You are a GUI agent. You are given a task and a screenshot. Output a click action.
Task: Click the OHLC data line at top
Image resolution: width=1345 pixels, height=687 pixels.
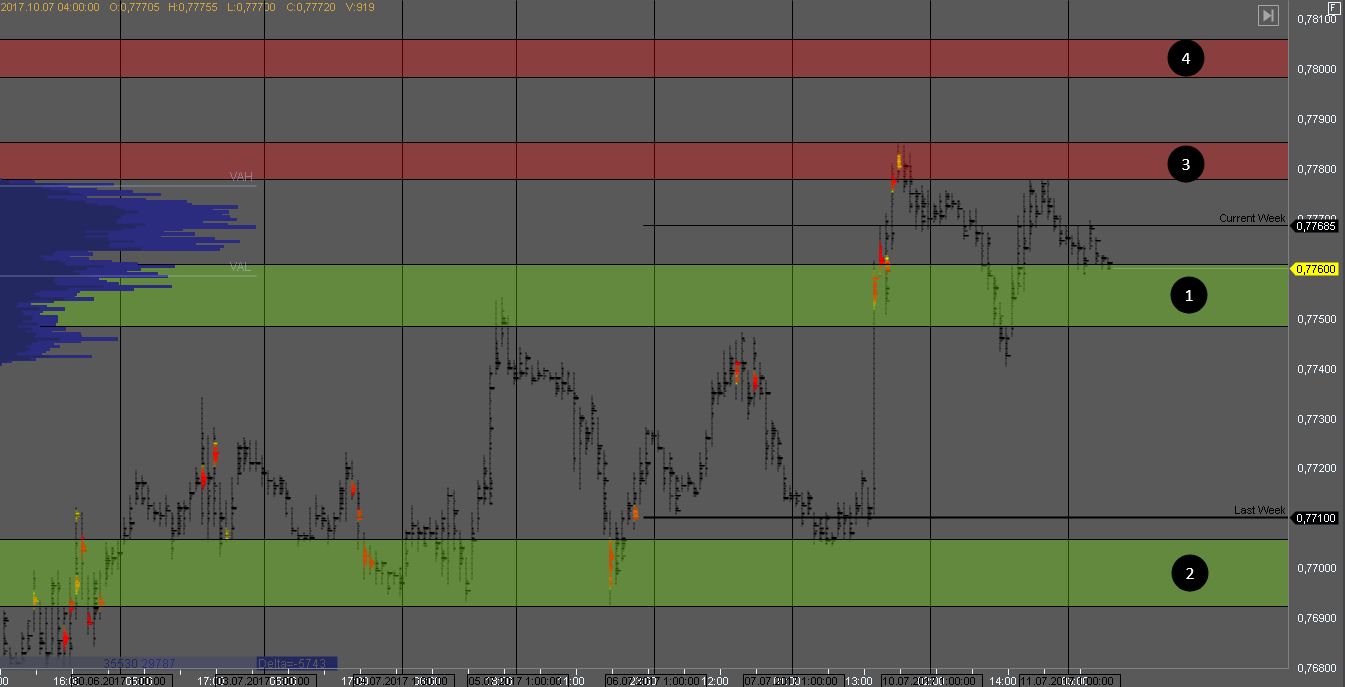[x=188, y=7]
